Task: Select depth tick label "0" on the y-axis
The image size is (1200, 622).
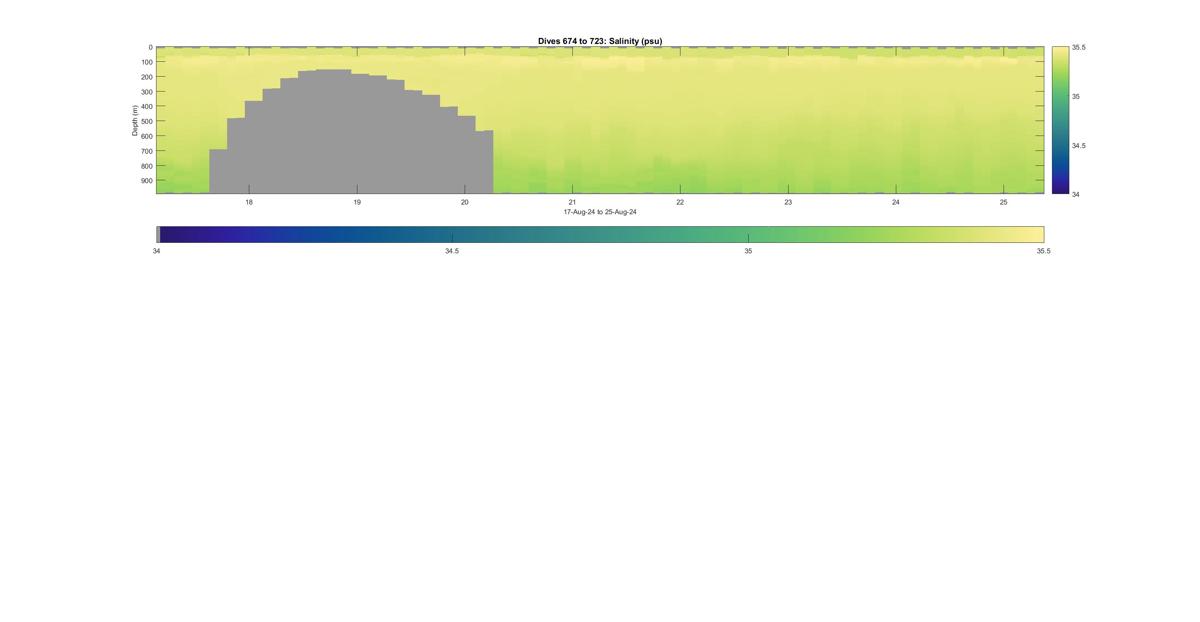Action: (x=150, y=47)
